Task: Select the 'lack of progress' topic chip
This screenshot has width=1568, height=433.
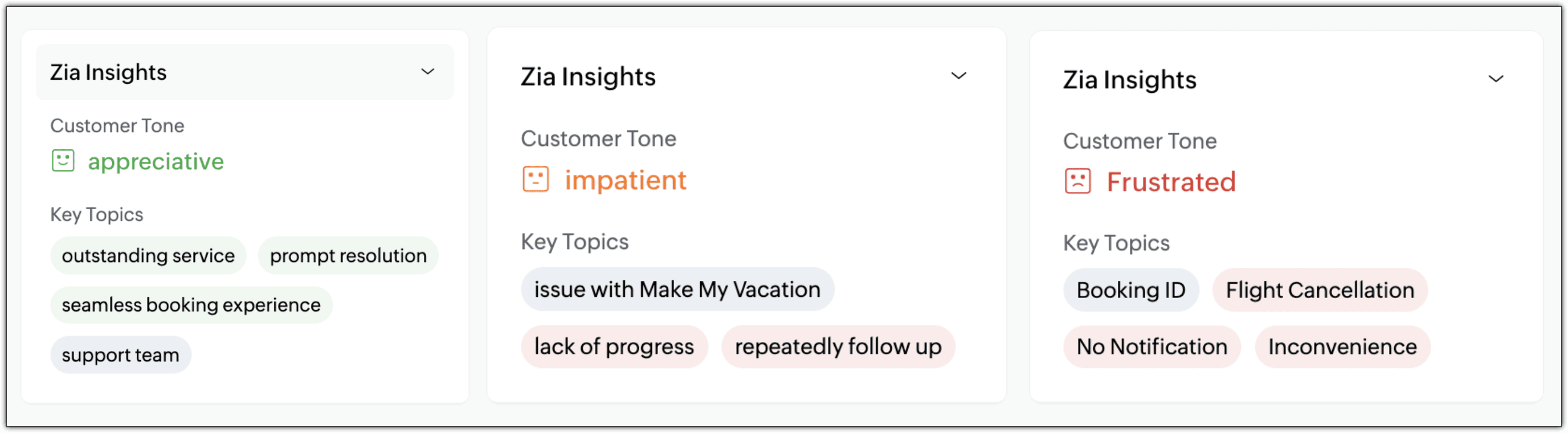Action: point(614,346)
